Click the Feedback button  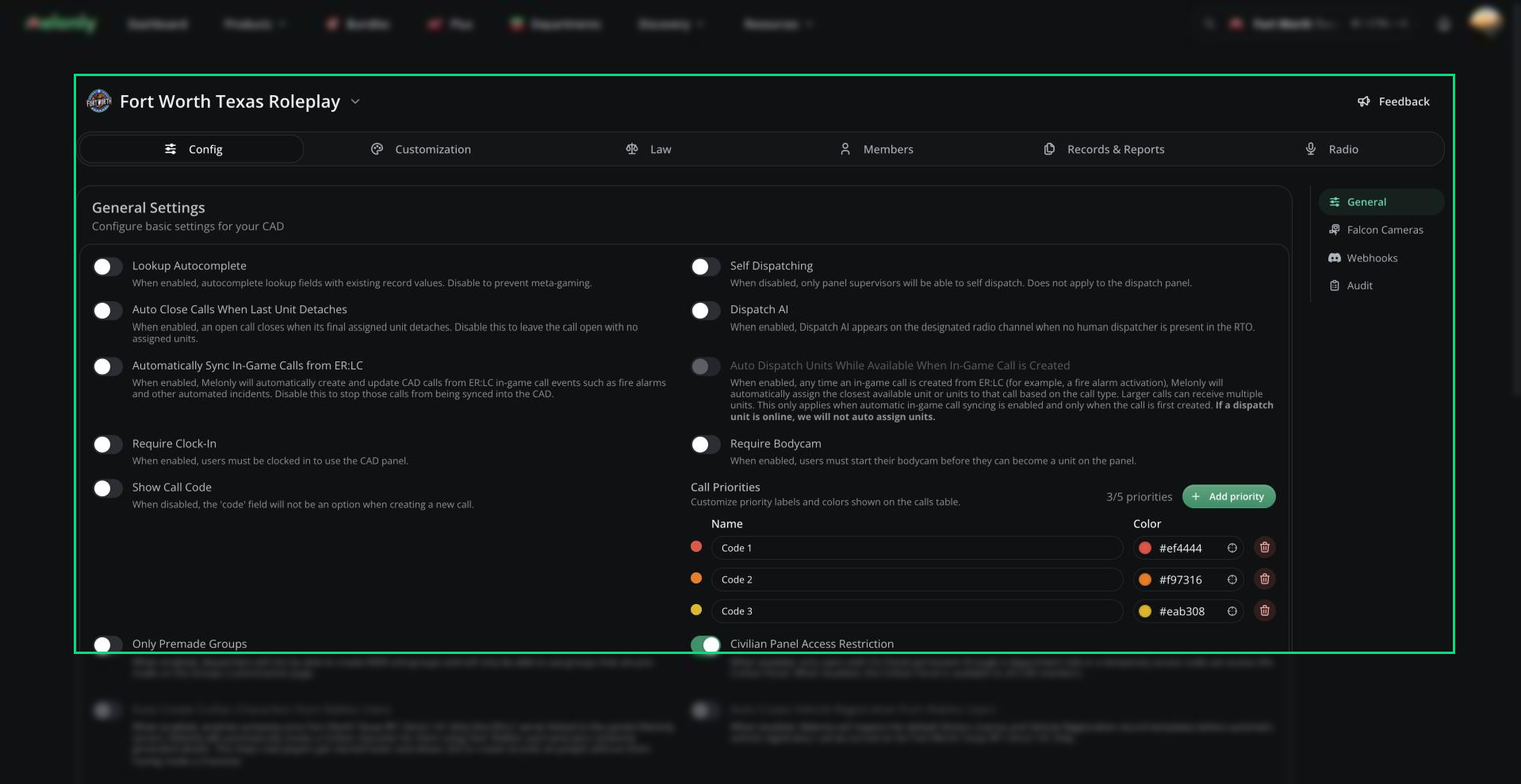pyautogui.click(x=1393, y=101)
